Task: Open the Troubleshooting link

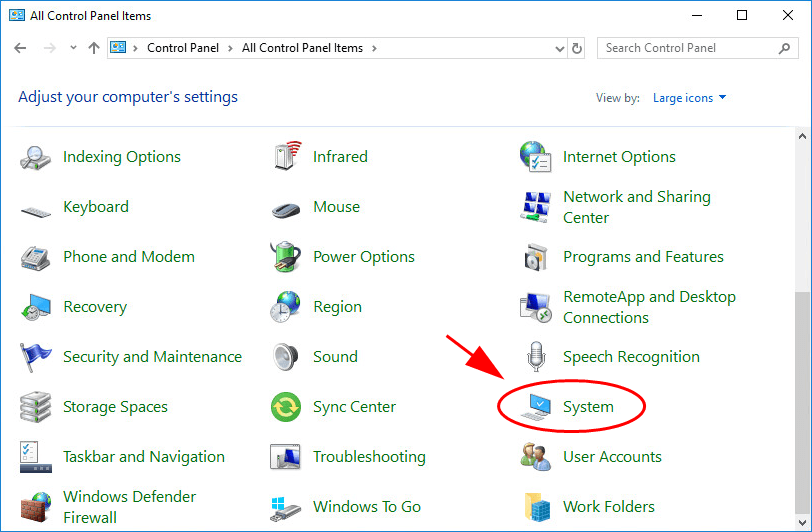Action: [369, 457]
